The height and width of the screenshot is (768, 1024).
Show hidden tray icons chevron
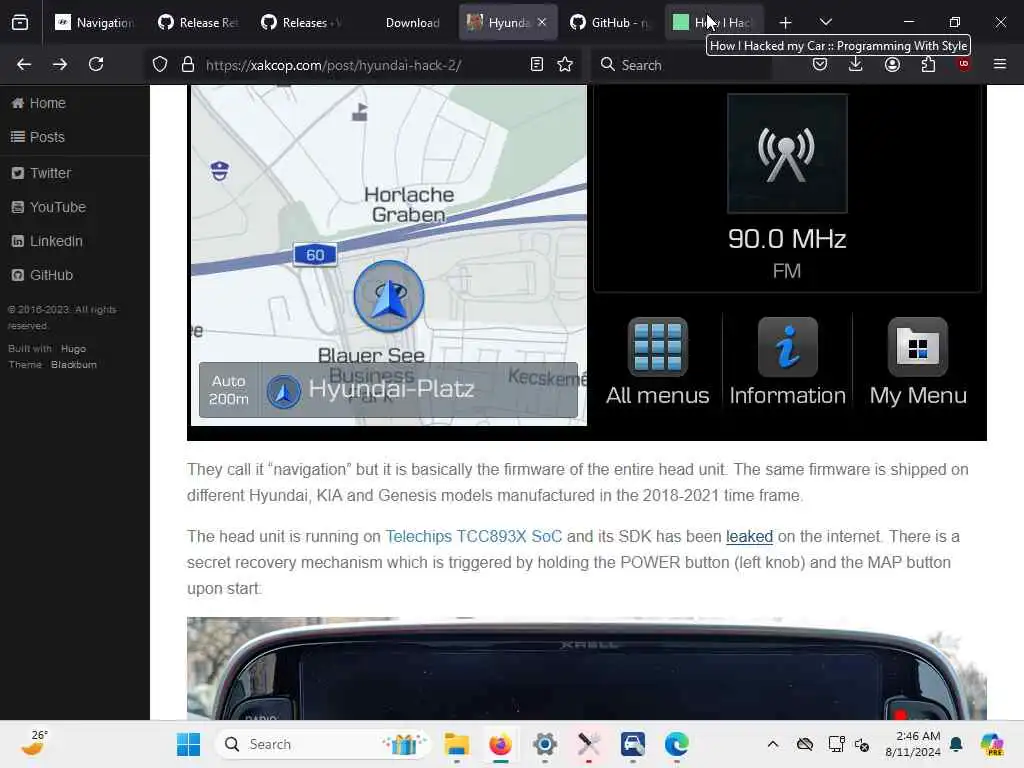(x=773, y=744)
